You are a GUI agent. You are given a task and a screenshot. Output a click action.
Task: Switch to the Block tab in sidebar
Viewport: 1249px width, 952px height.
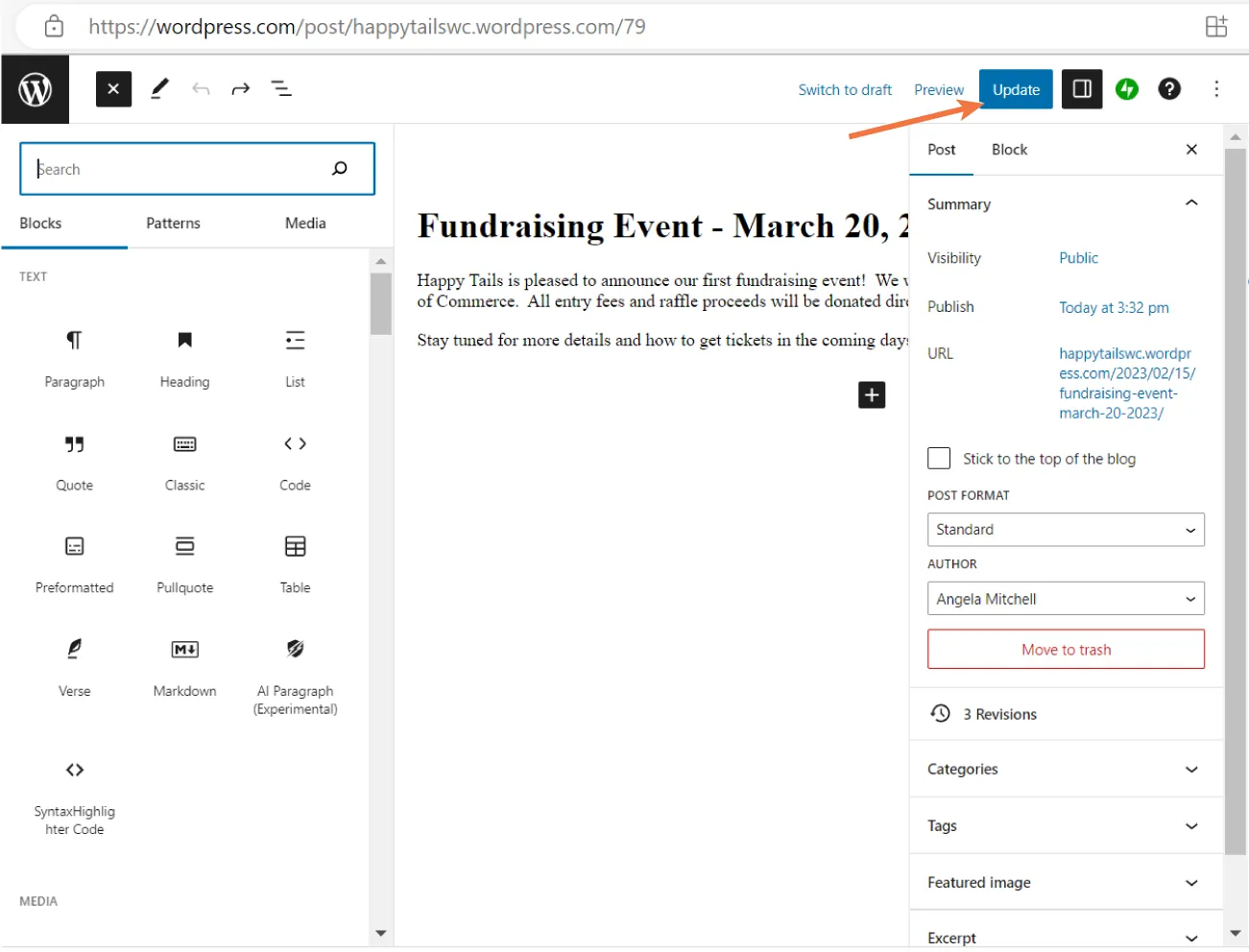1008,150
